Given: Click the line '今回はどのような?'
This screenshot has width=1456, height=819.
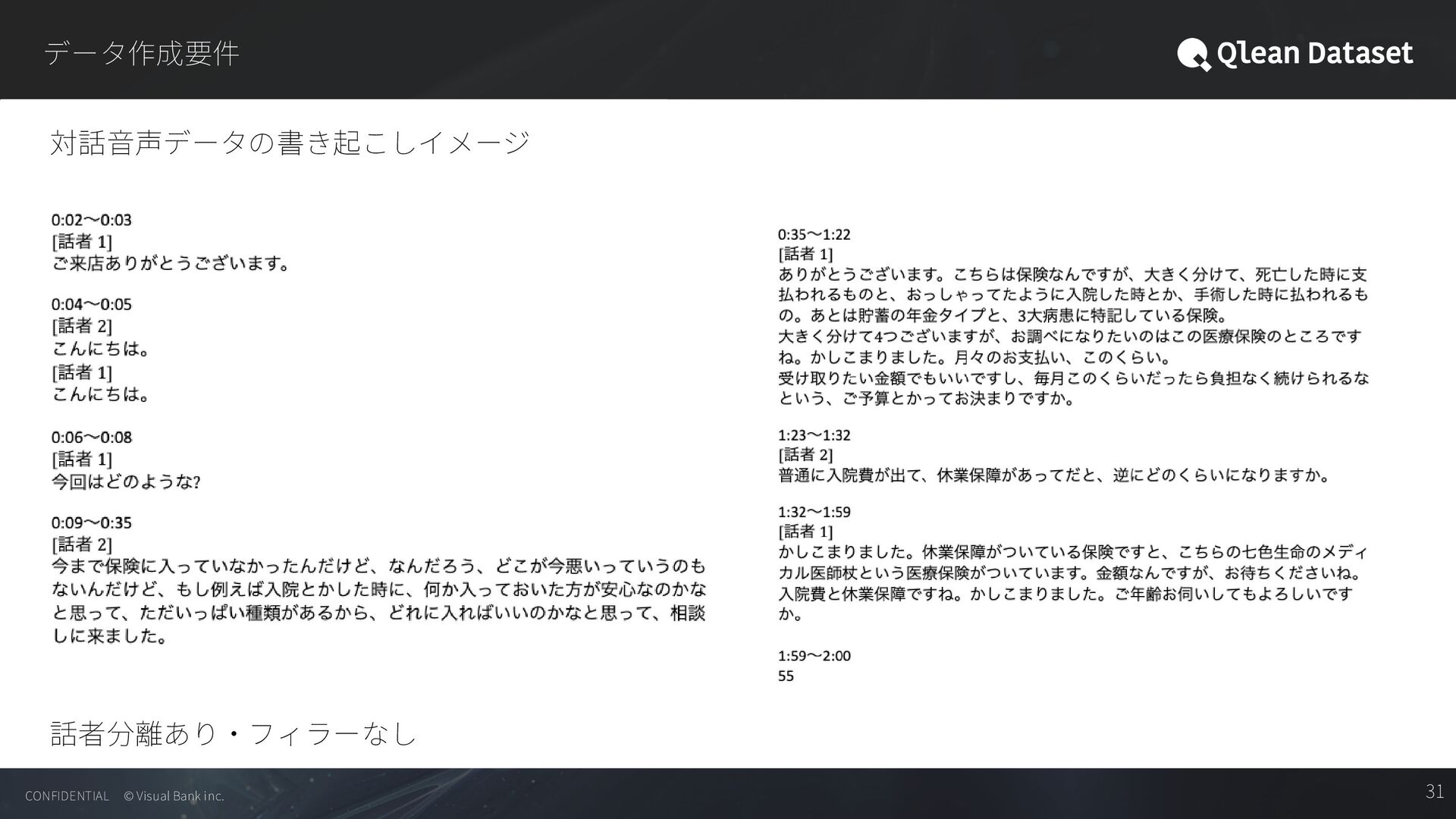Looking at the screenshot, I should click(x=126, y=482).
